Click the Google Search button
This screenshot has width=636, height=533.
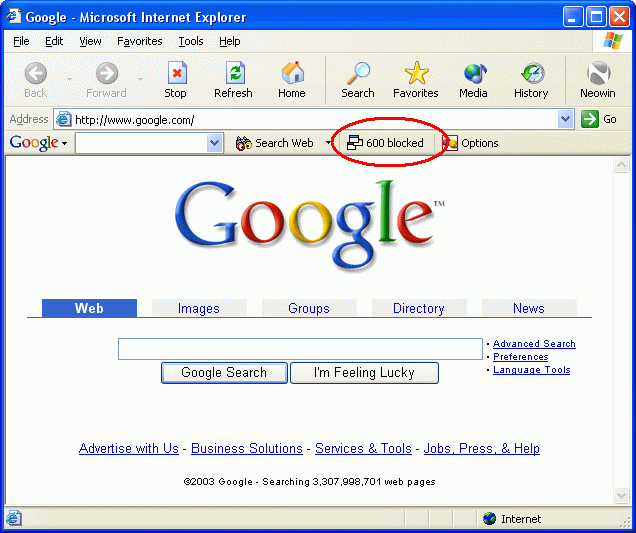(x=224, y=372)
